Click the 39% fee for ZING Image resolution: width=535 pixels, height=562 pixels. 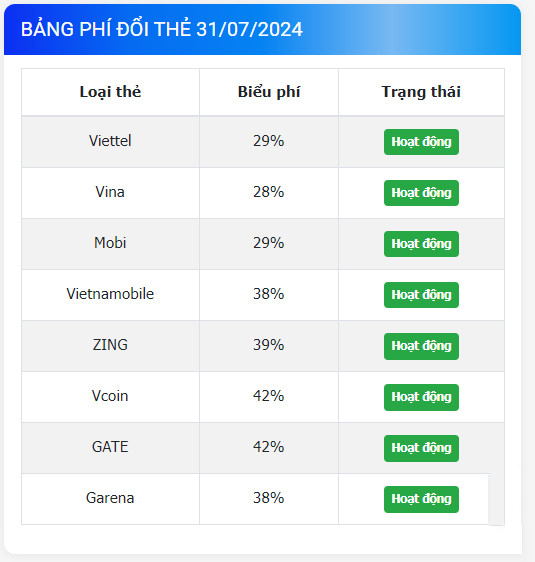pyautogui.click(x=269, y=345)
